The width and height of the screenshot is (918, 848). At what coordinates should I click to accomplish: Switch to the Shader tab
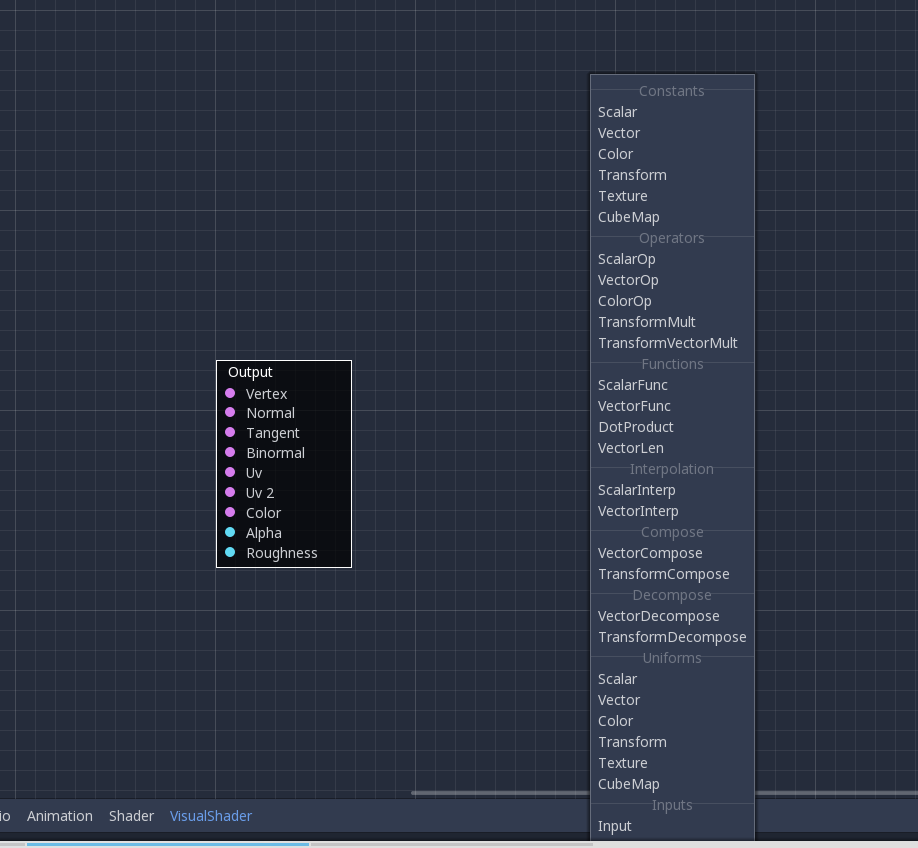tap(131, 816)
